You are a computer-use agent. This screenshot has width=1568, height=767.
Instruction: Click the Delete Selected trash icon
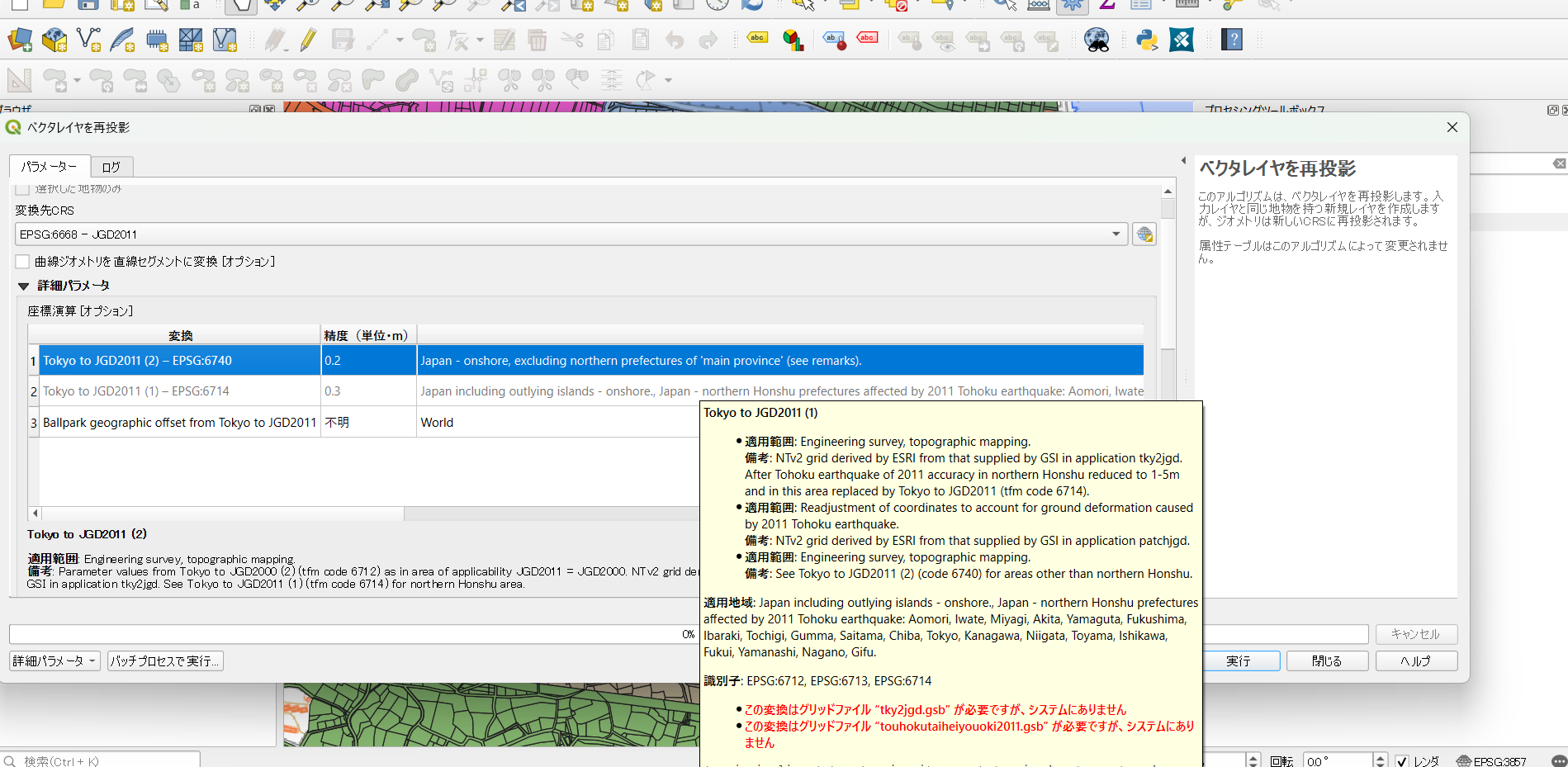pyautogui.click(x=538, y=40)
